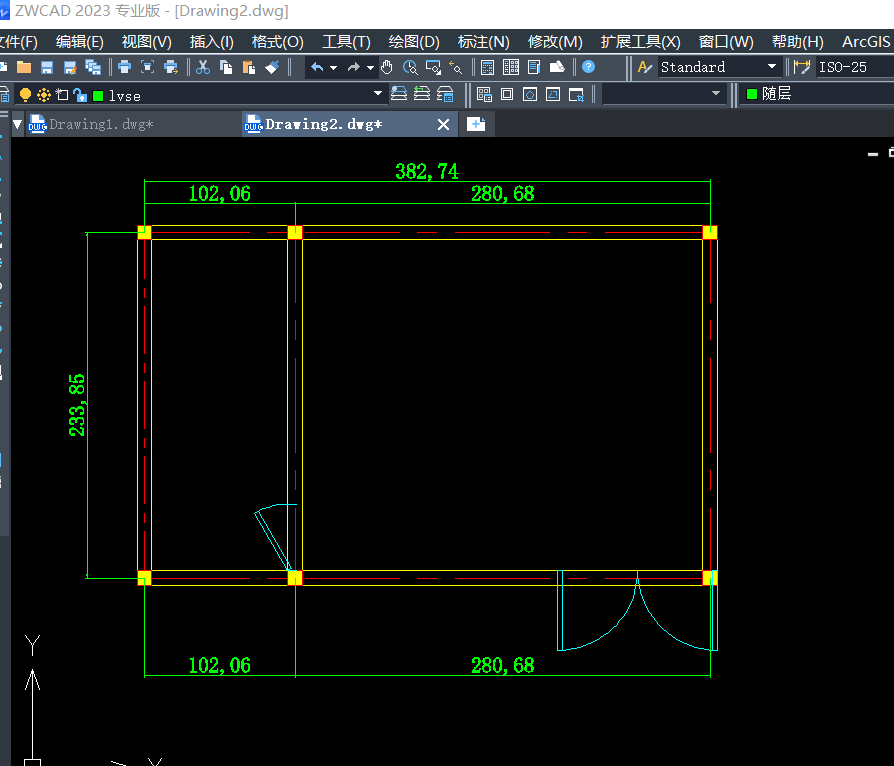This screenshot has height=766, width=894.
Task: Click the Save disk icon
Action: pyautogui.click(x=47, y=67)
